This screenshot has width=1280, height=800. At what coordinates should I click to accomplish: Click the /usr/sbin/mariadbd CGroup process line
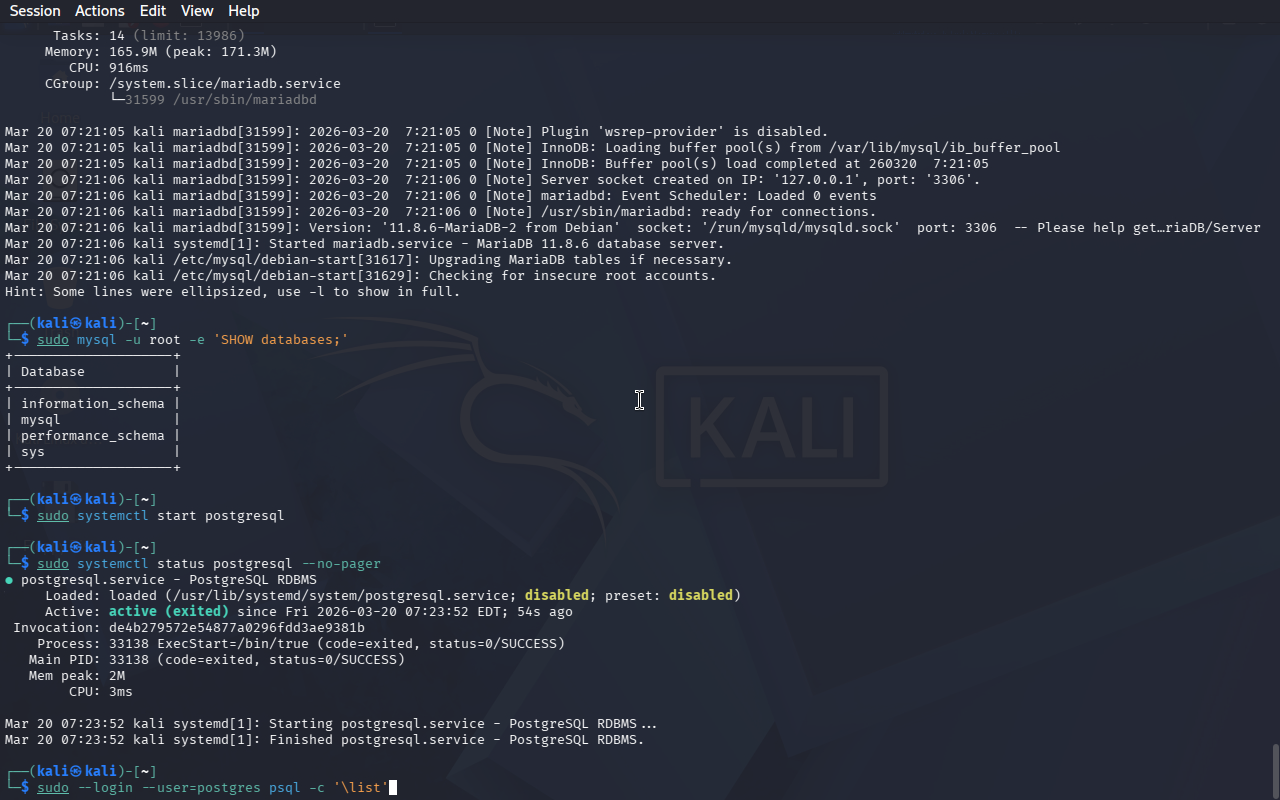tap(220, 100)
